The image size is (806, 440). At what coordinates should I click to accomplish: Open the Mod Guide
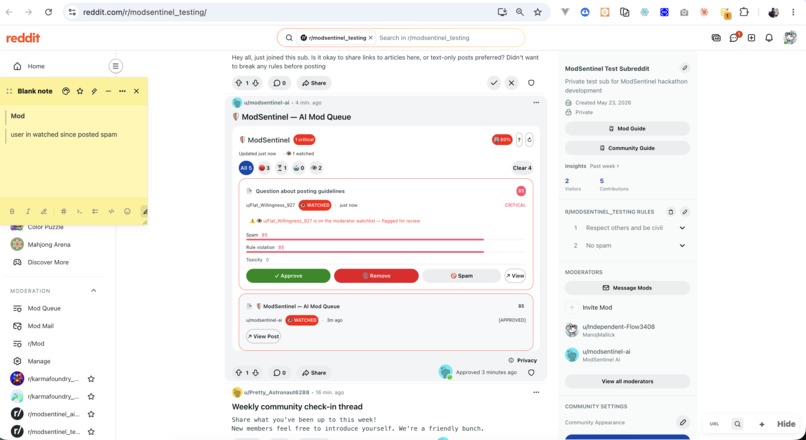[x=627, y=129]
